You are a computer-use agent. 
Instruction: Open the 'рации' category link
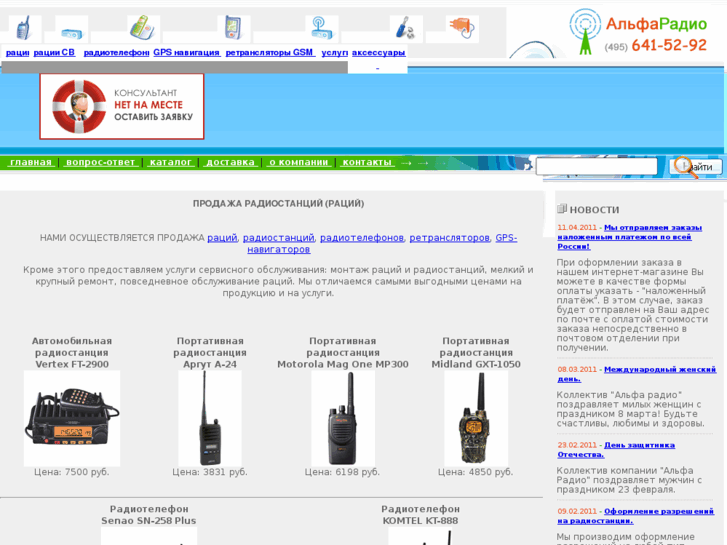18,52
